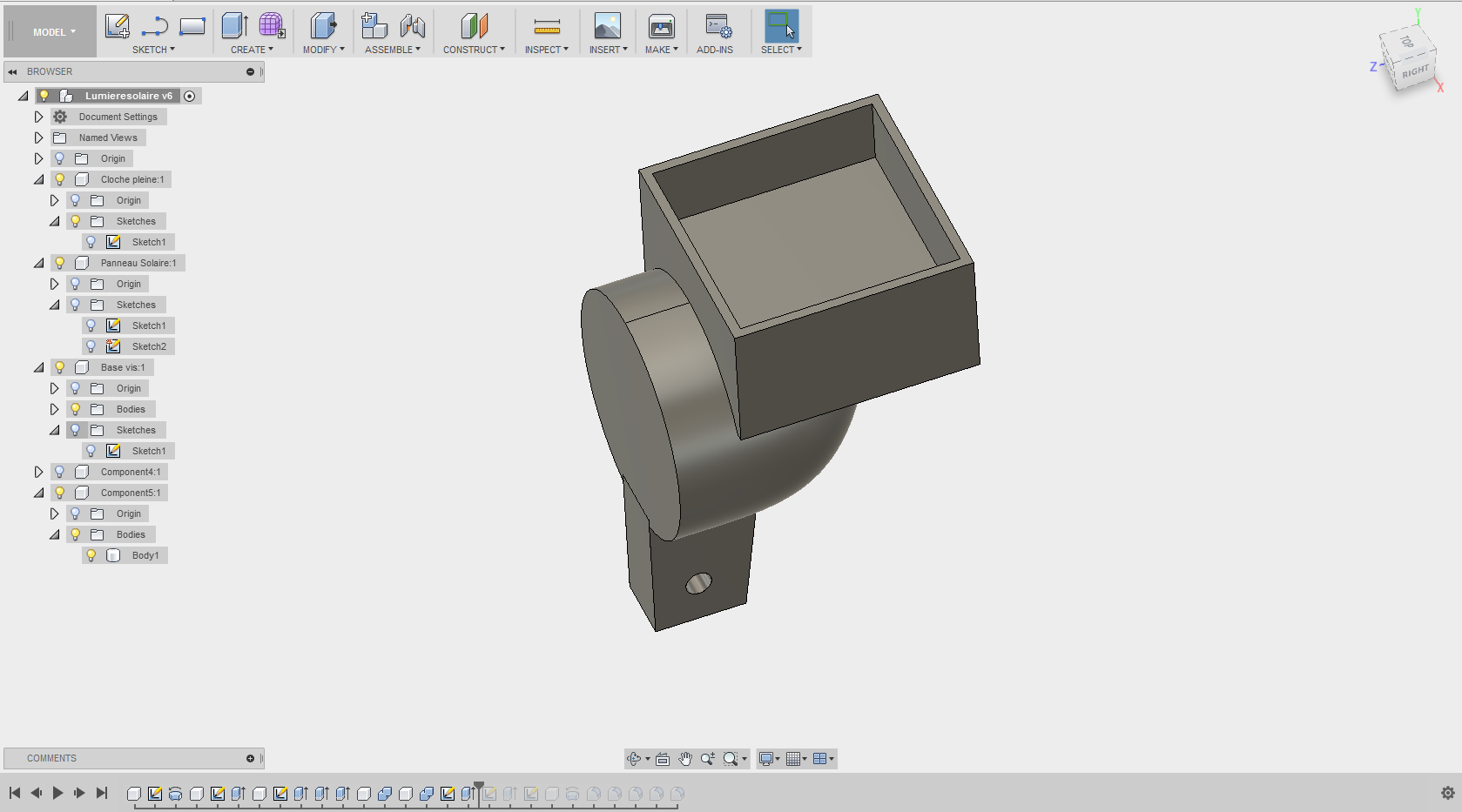Screen dimensions: 1462x812
Task: Click the Create Sketch icon
Action: tap(118, 26)
